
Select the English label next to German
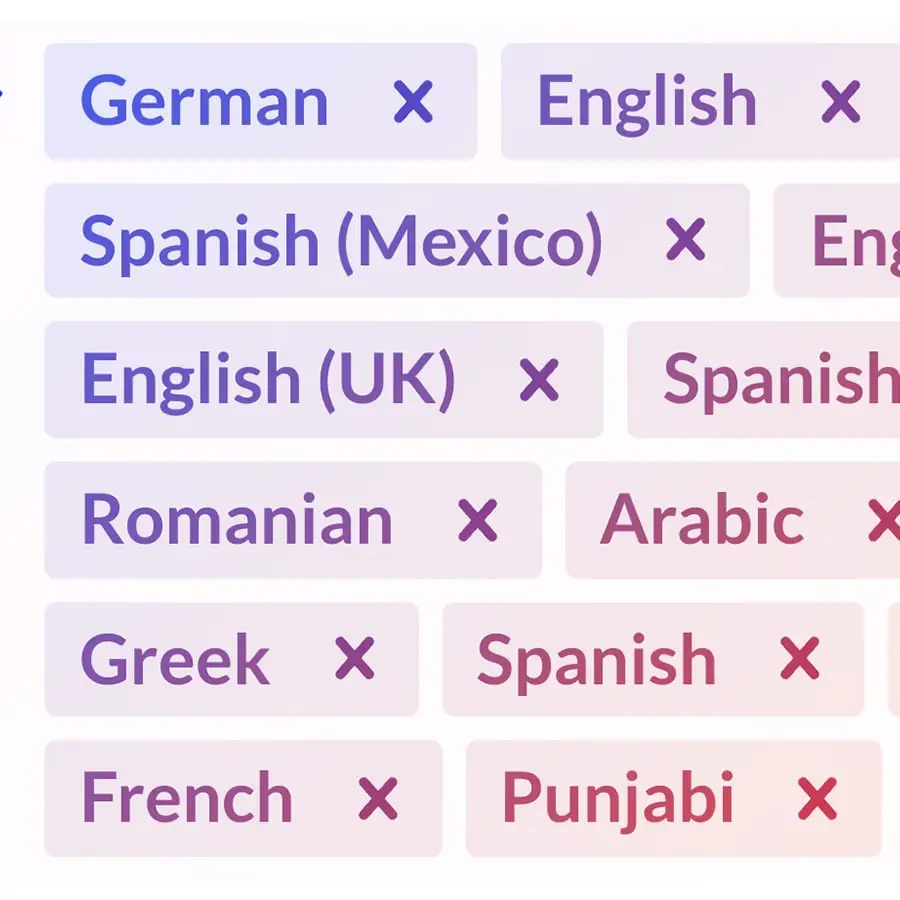point(647,102)
